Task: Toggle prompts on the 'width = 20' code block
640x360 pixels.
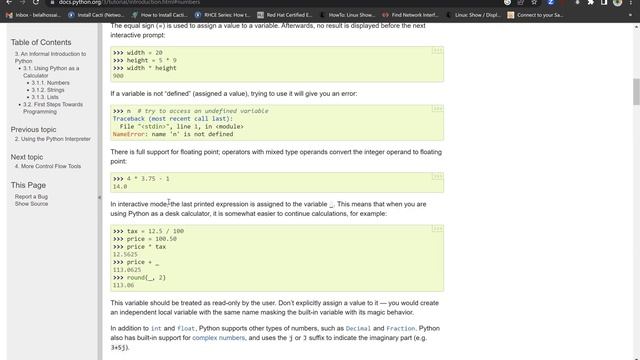Action: tap(437, 51)
